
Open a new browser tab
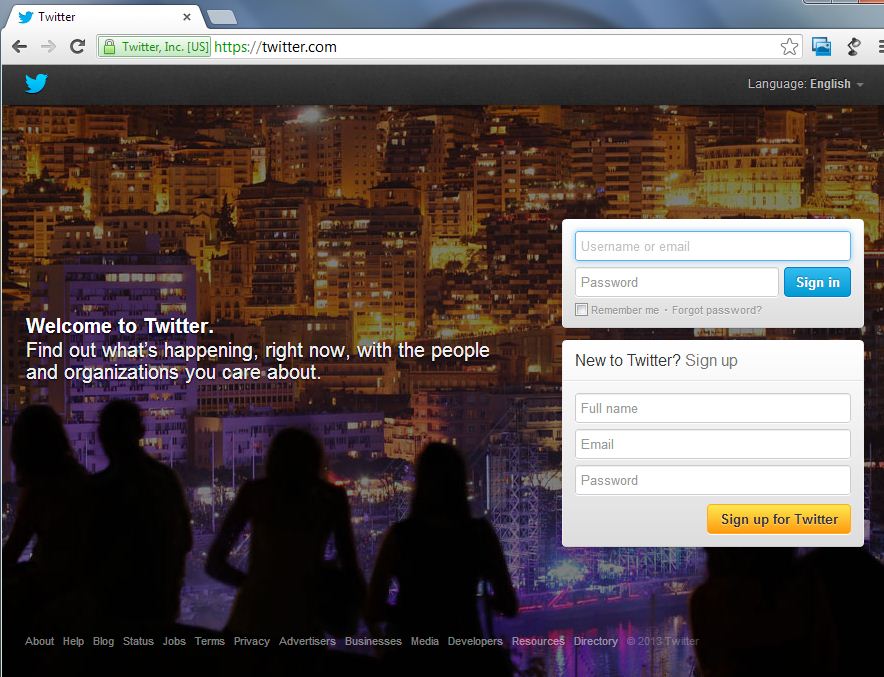pyautogui.click(x=221, y=17)
